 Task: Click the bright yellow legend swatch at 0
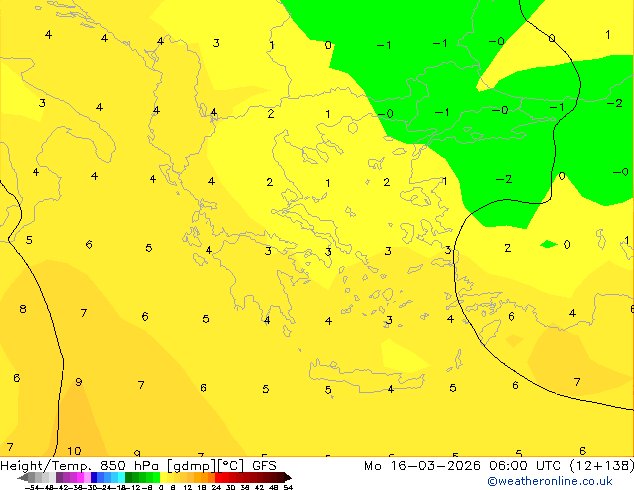163,477
